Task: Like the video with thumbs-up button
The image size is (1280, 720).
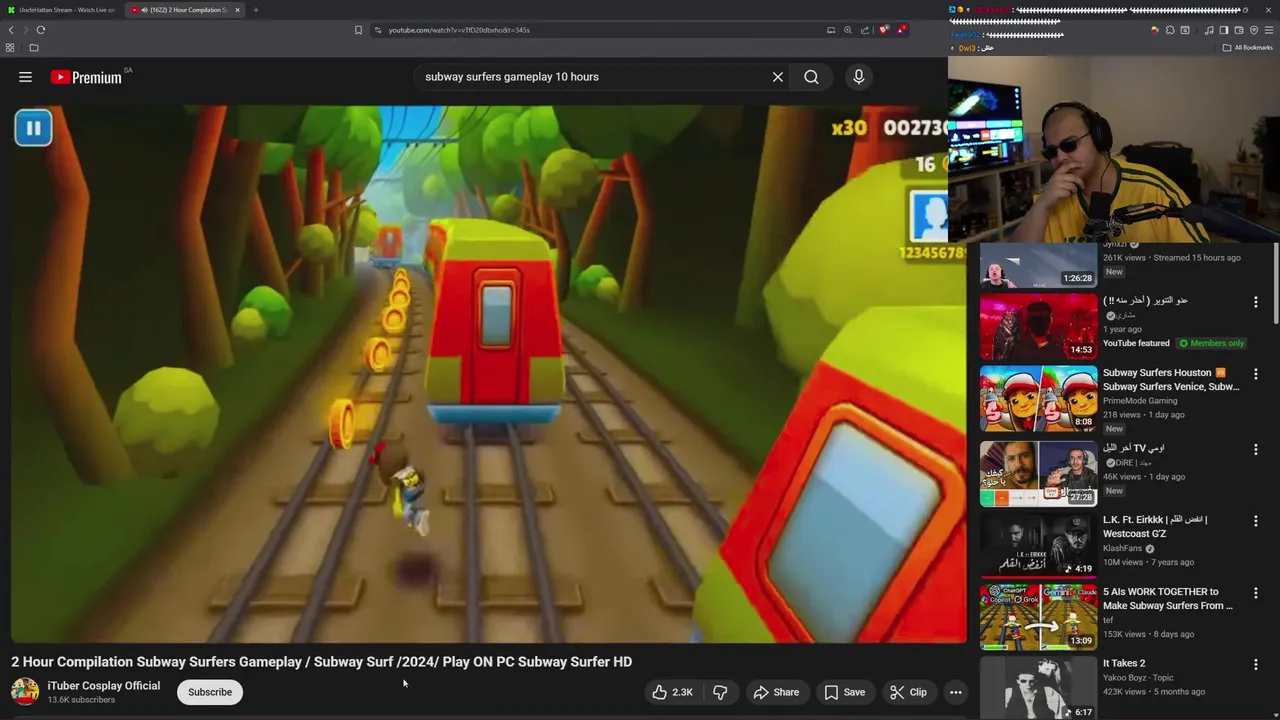Action: 673,692
